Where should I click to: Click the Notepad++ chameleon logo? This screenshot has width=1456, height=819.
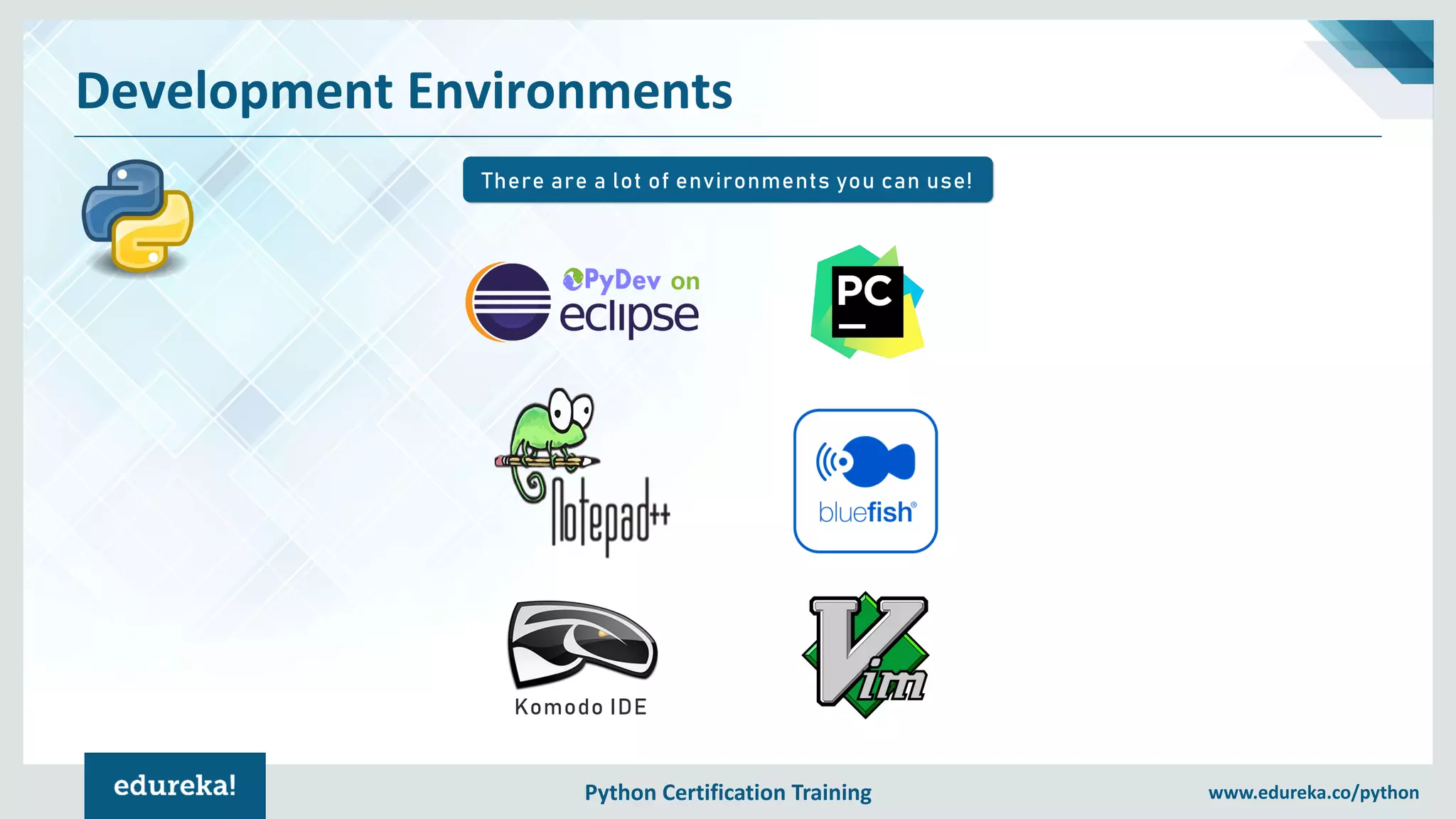582,472
